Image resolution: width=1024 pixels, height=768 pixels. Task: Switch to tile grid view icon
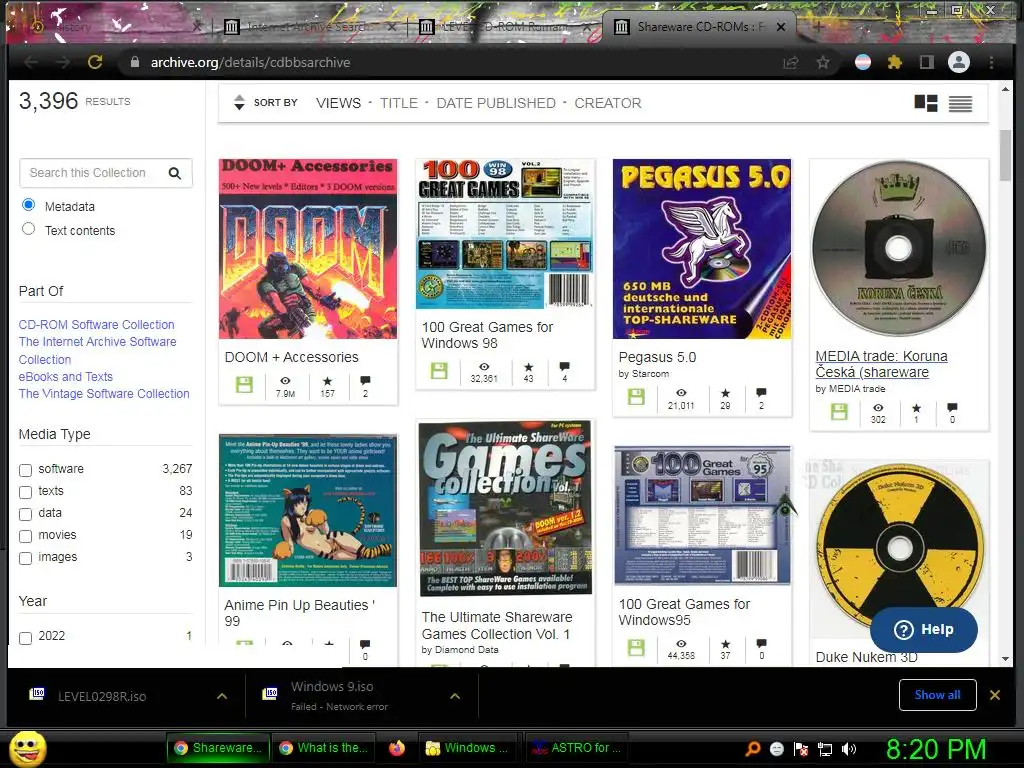(926, 103)
